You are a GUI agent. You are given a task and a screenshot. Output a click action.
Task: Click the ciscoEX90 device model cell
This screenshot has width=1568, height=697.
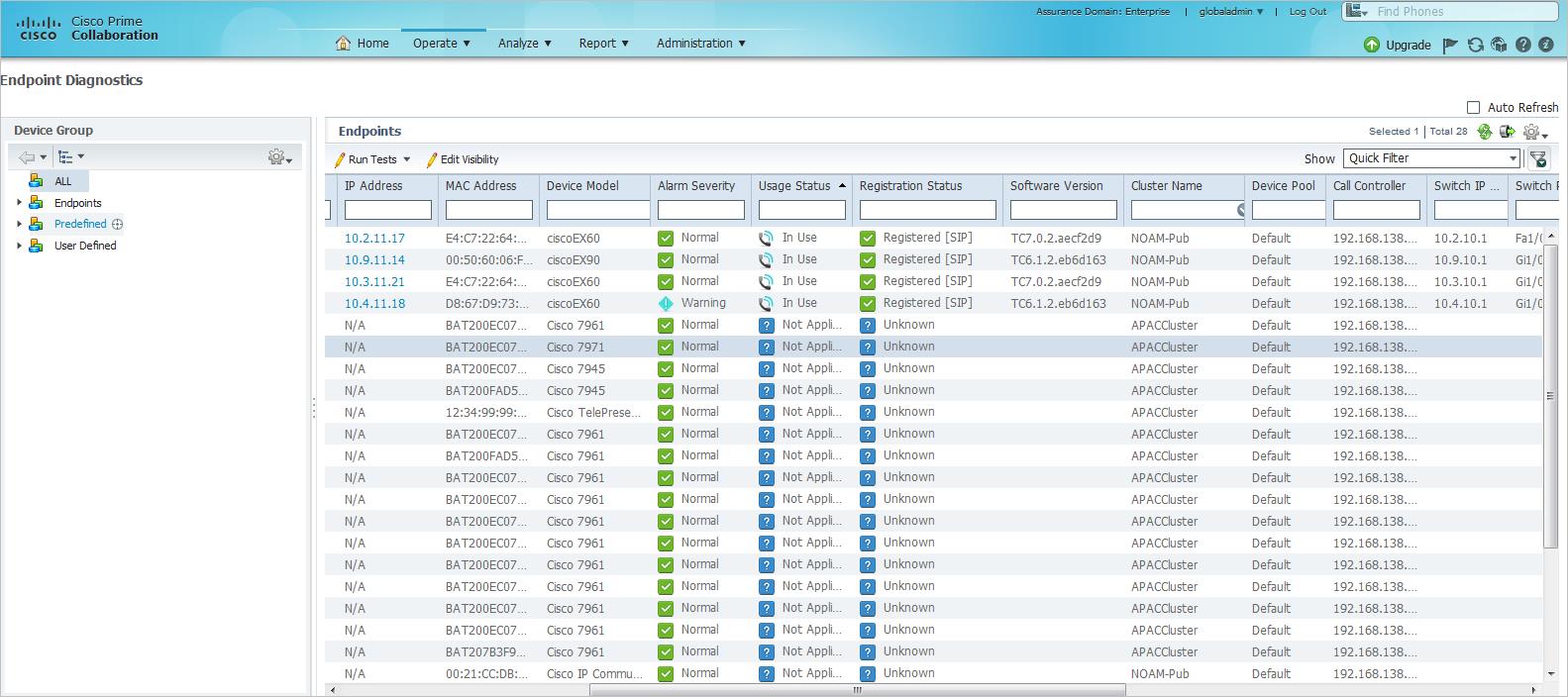coord(574,260)
